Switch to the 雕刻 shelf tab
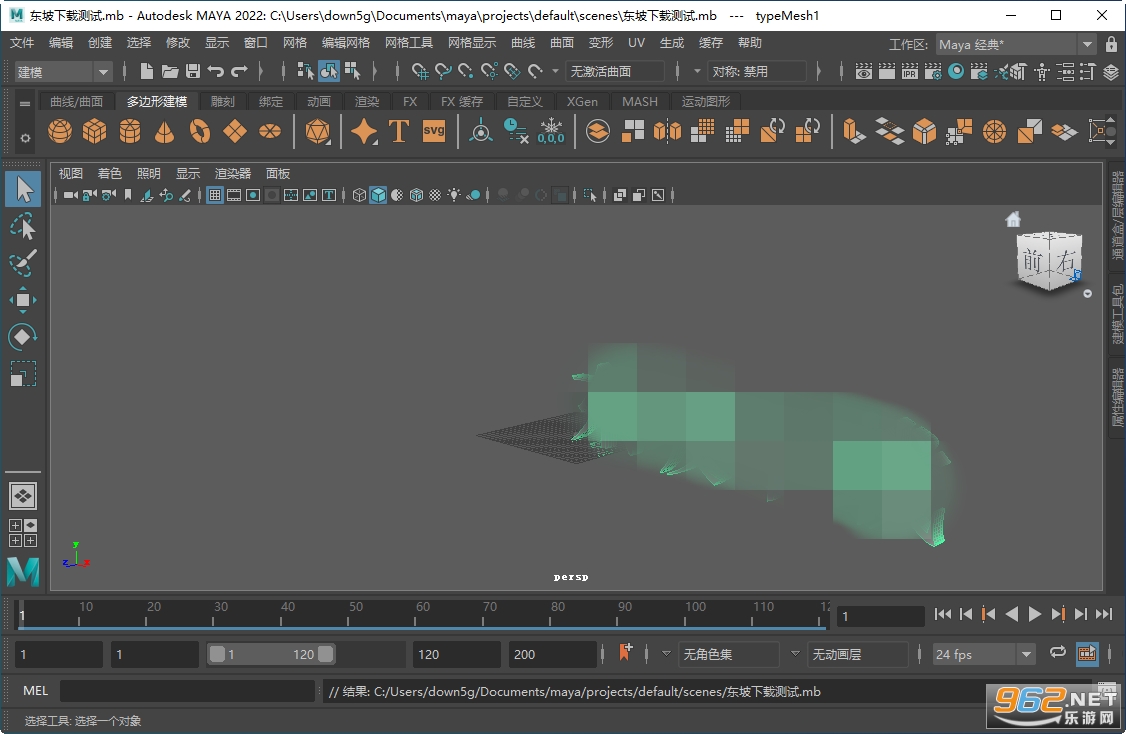The height and width of the screenshot is (734, 1126). click(223, 101)
